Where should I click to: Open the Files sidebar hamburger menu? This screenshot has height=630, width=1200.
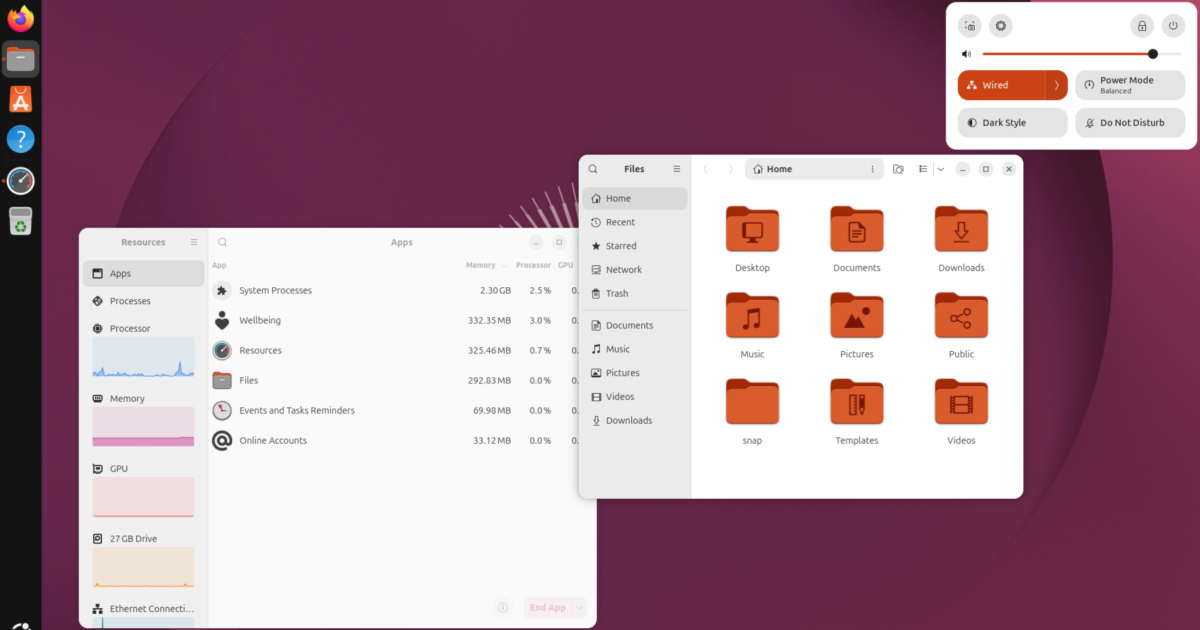pos(677,169)
